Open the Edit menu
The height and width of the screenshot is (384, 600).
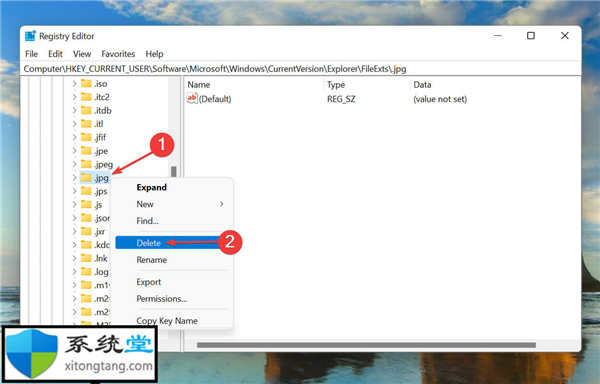coord(55,54)
